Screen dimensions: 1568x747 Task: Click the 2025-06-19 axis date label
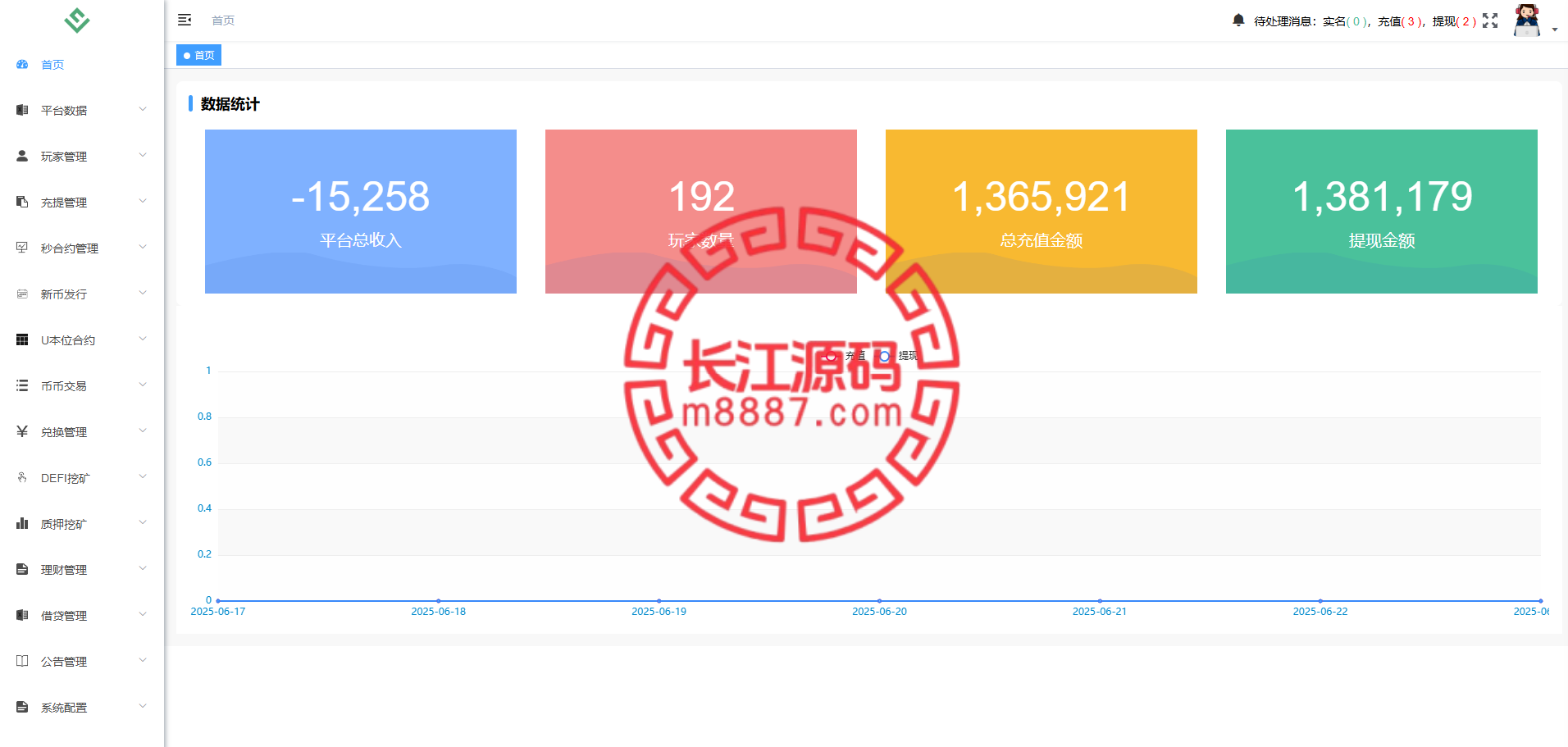pos(659,612)
